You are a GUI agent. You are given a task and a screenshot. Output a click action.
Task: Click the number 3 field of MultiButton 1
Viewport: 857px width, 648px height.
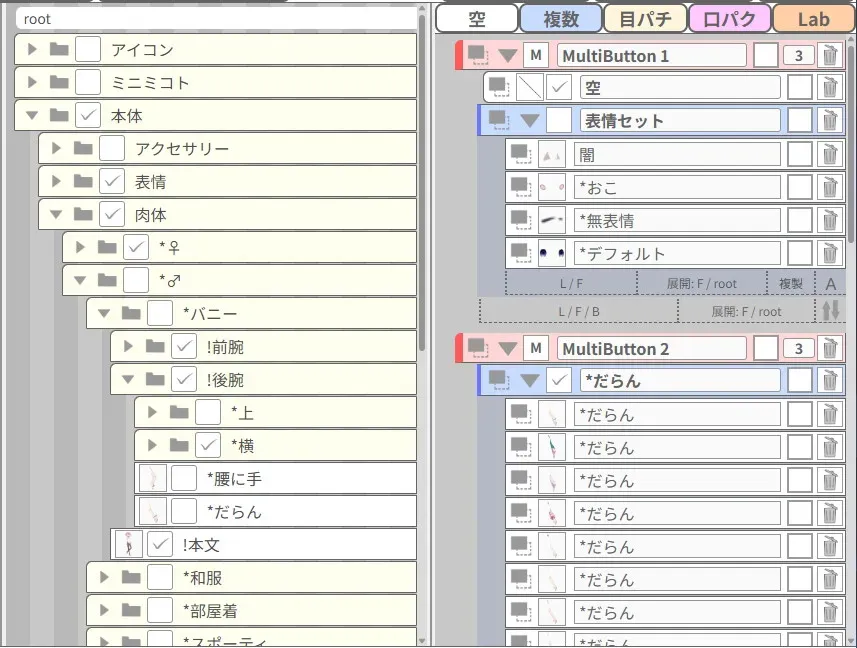coord(799,56)
